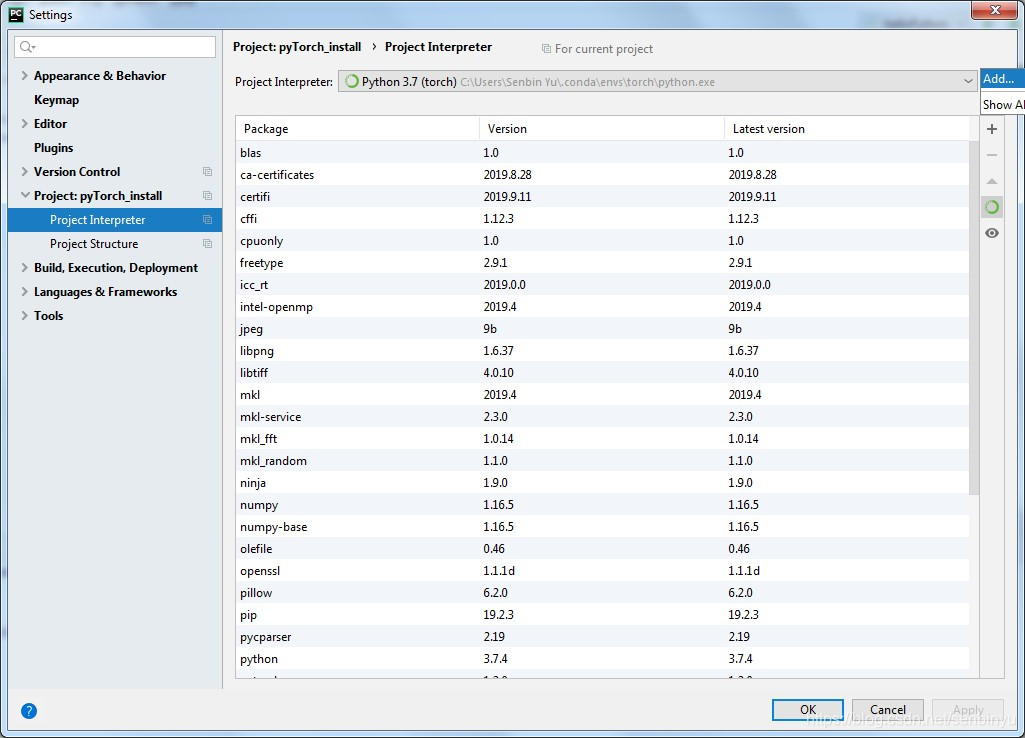This screenshot has height=738, width=1025.
Task: Select the numpy-base package row
Action: point(602,527)
